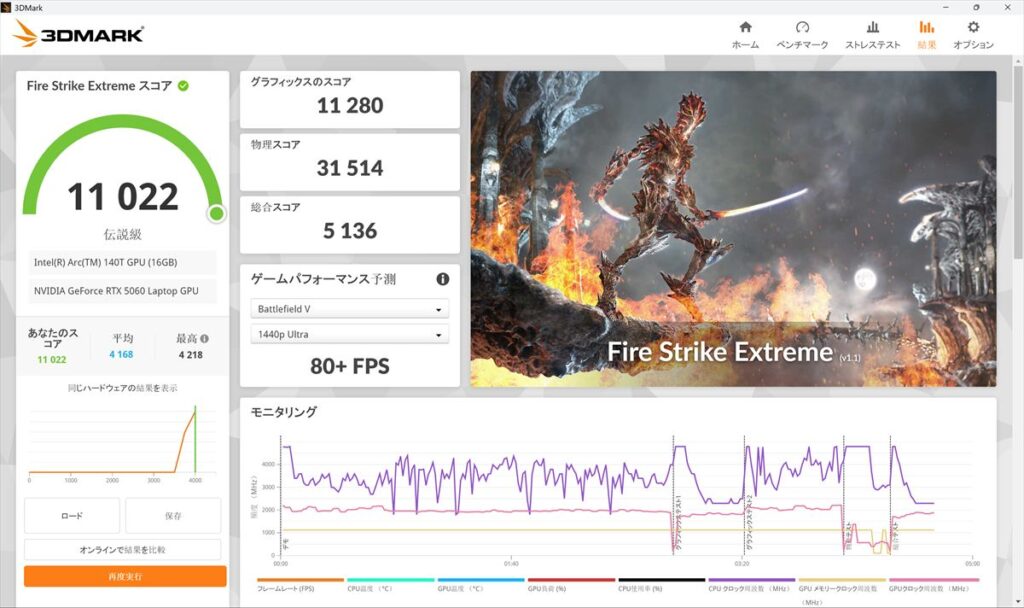Screen dimensions: 1024x608
Task: Open the ベンチマーク tab
Action: pos(802,35)
